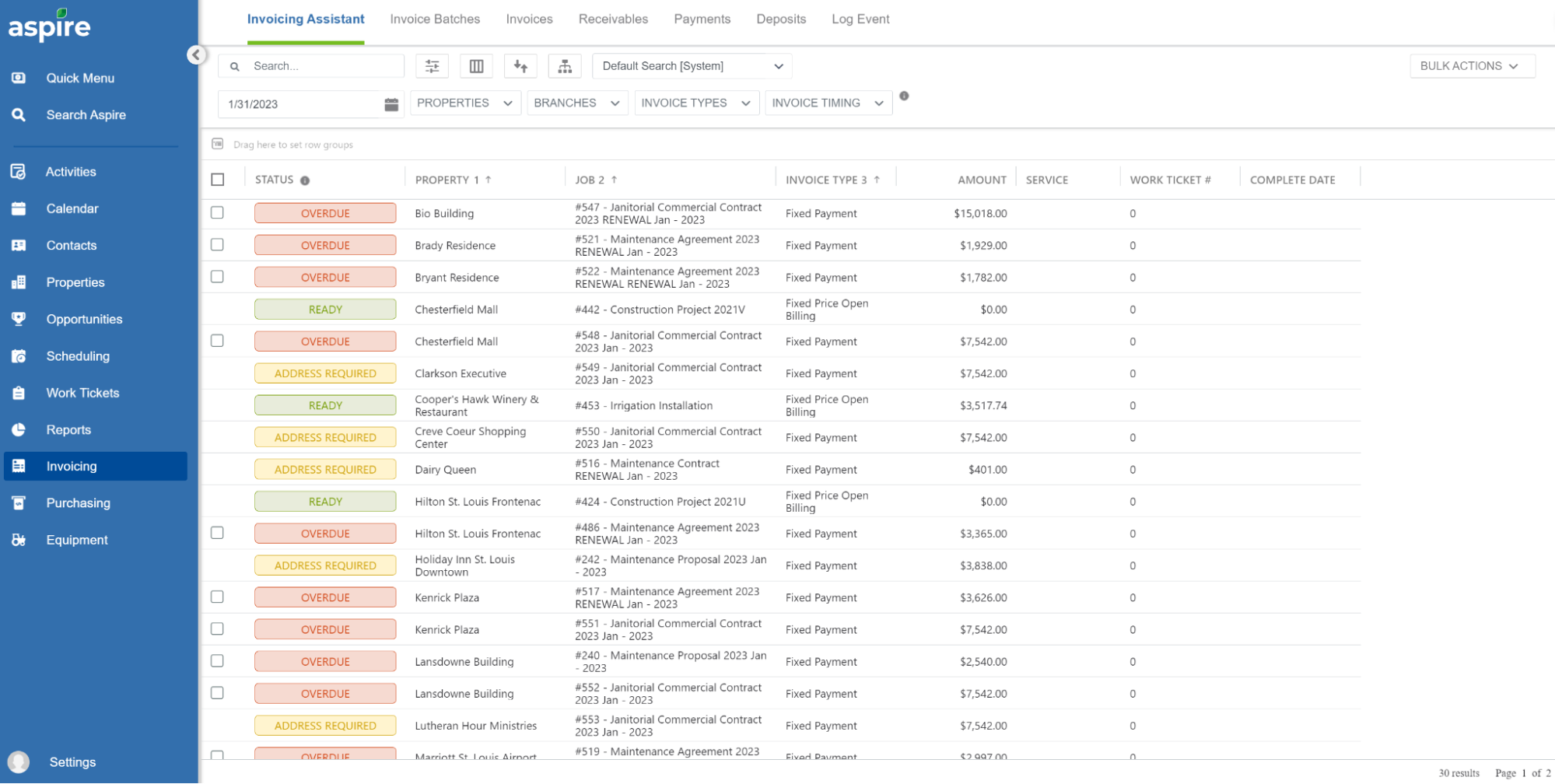Check the Chesterfield Mall #548 row checkbox

217,341
